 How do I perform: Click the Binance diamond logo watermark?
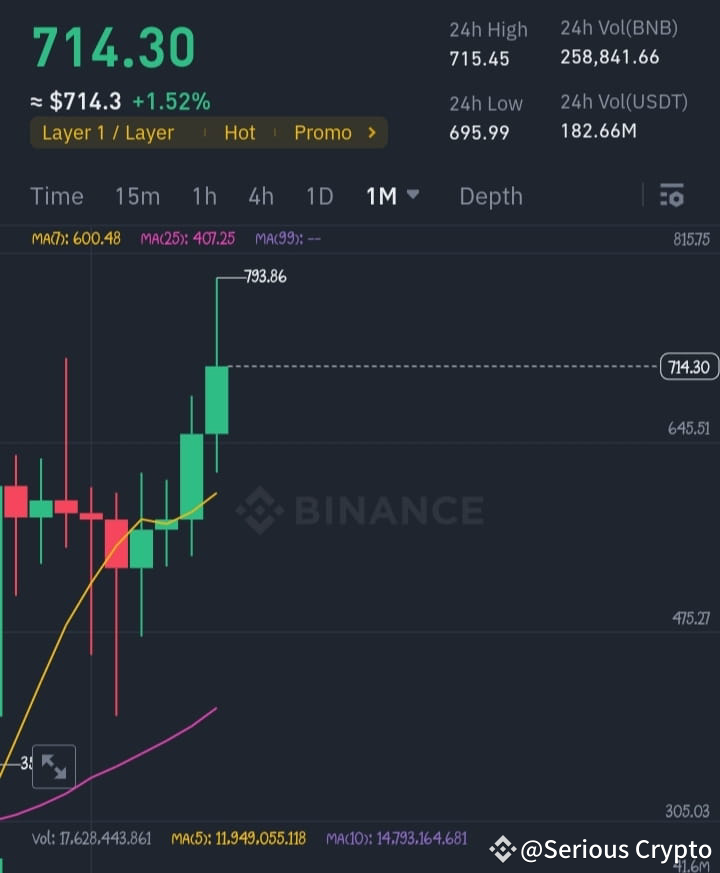[262, 511]
